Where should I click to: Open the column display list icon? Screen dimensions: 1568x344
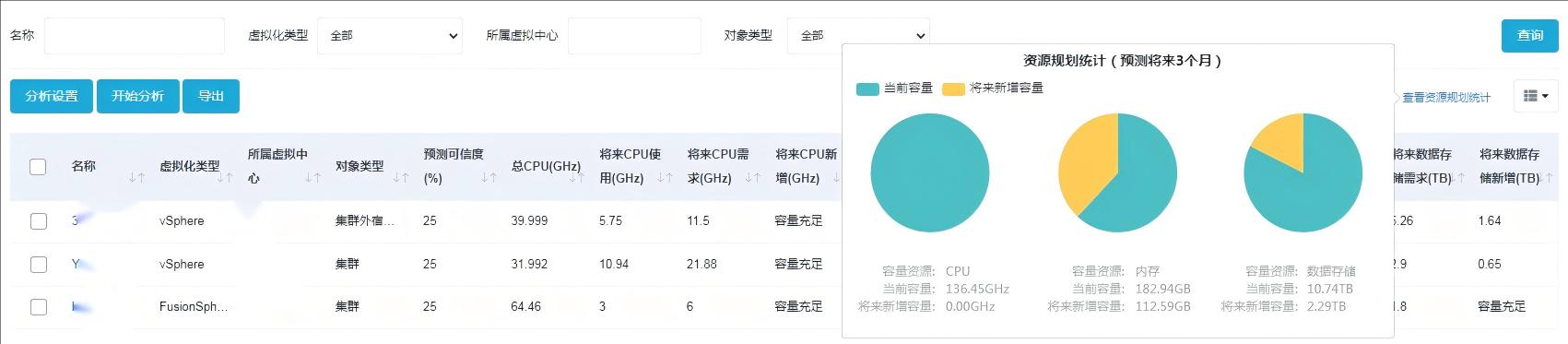click(1535, 96)
